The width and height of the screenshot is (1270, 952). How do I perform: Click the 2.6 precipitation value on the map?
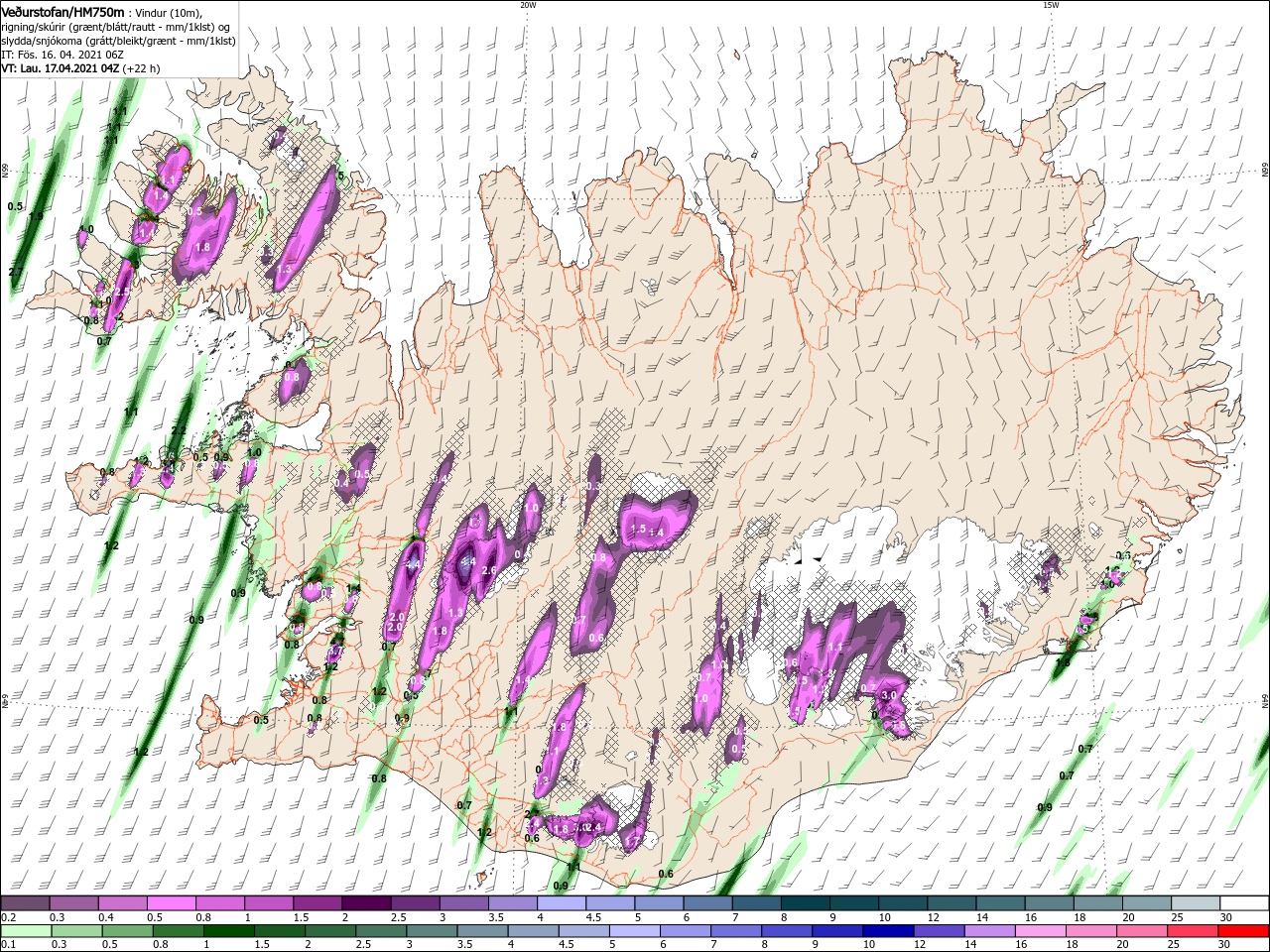coord(488,570)
